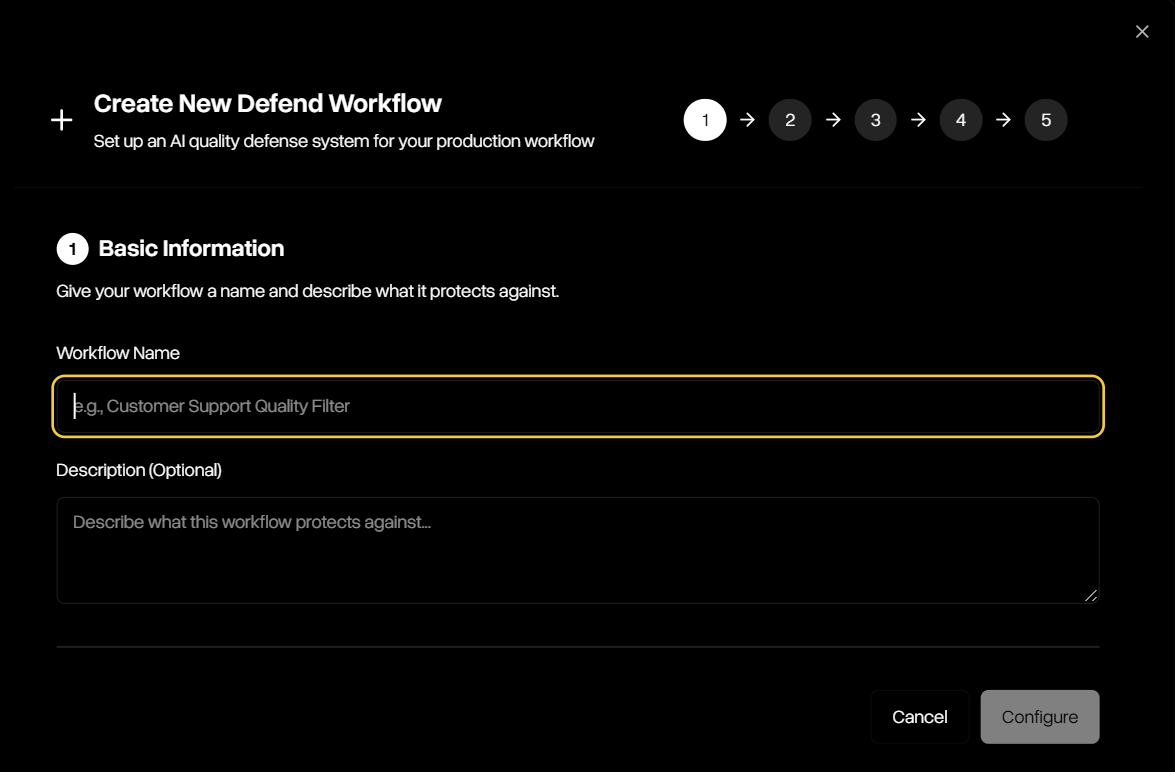The height and width of the screenshot is (772, 1175).
Task: Click the arrow between steps 2 and 3
Action: [833, 119]
